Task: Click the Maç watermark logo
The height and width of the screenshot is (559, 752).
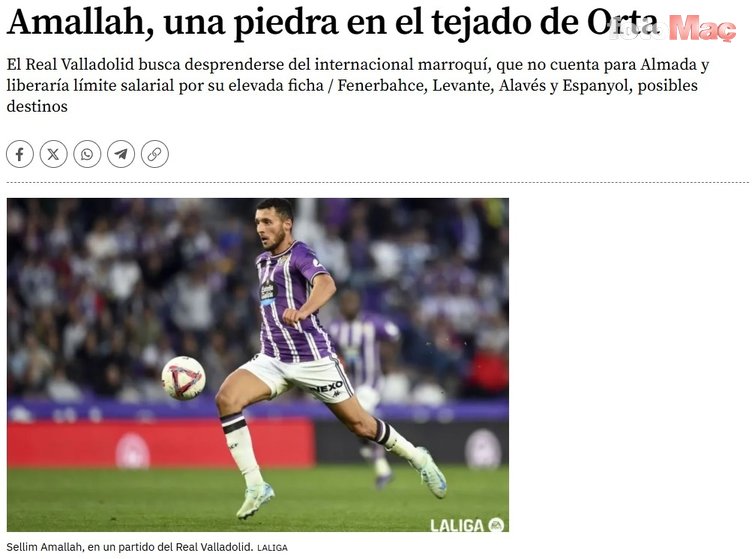Action: (x=702, y=28)
